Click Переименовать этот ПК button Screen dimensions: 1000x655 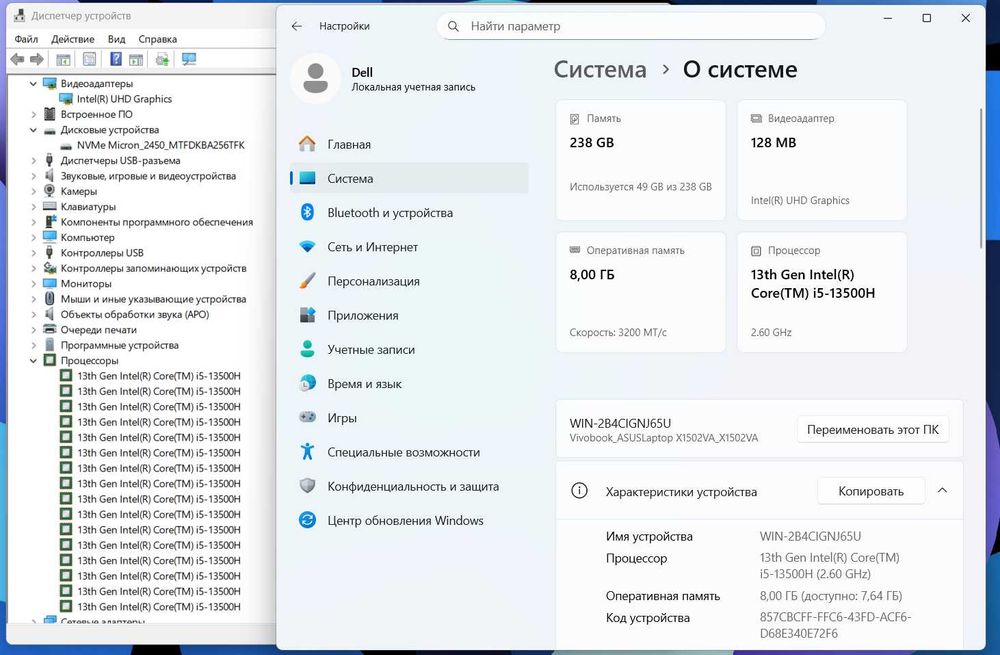[872, 429]
